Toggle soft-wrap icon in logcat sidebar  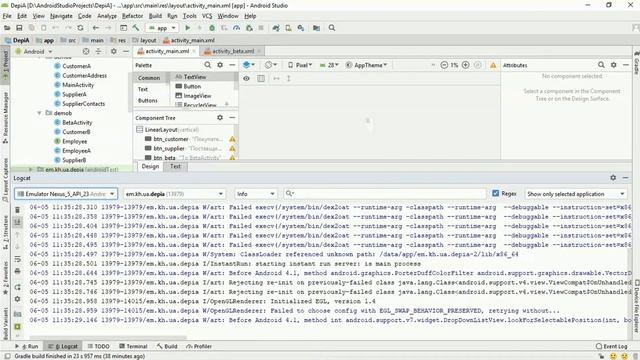[18, 259]
